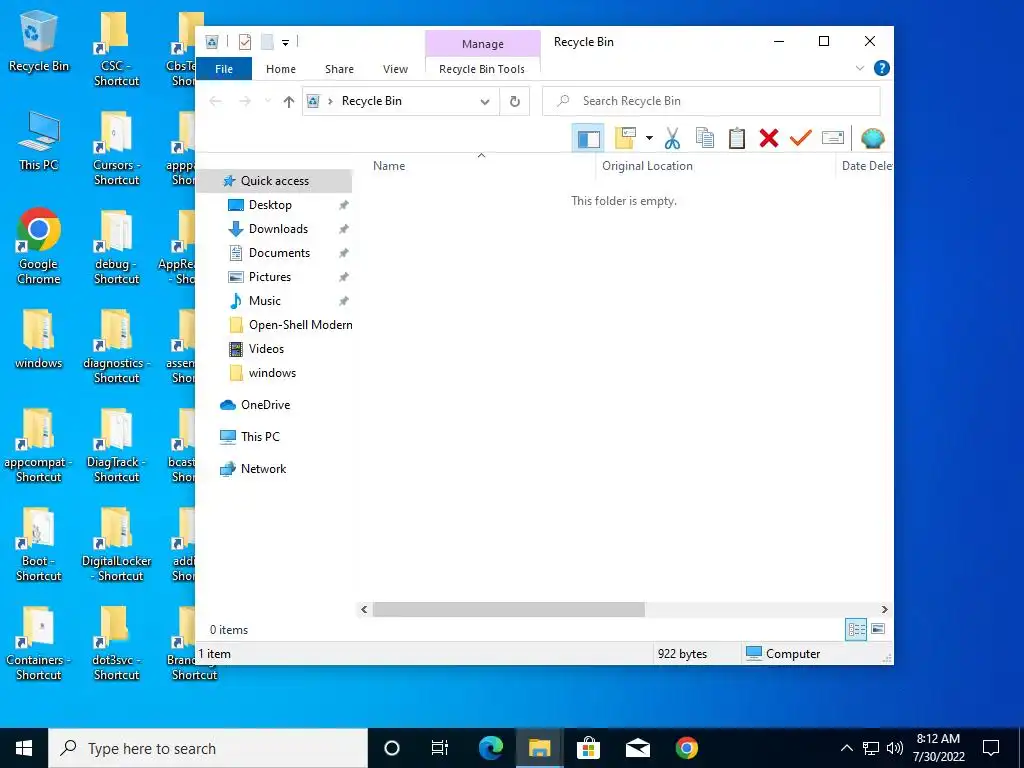Toggle the navigation pane toolbar button
The height and width of the screenshot is (768, 1024).
588,138
